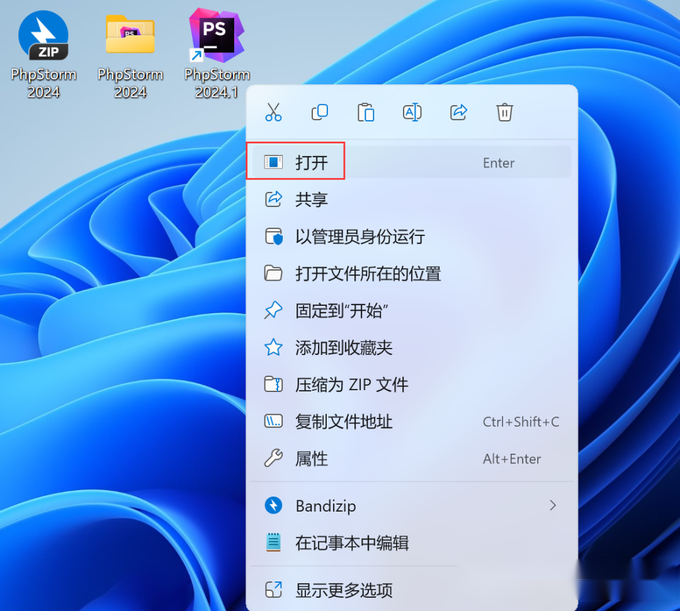Choose 复制文件地址
Image resolution: width=680 pixels, height=611 pixels.
point(411,421)
